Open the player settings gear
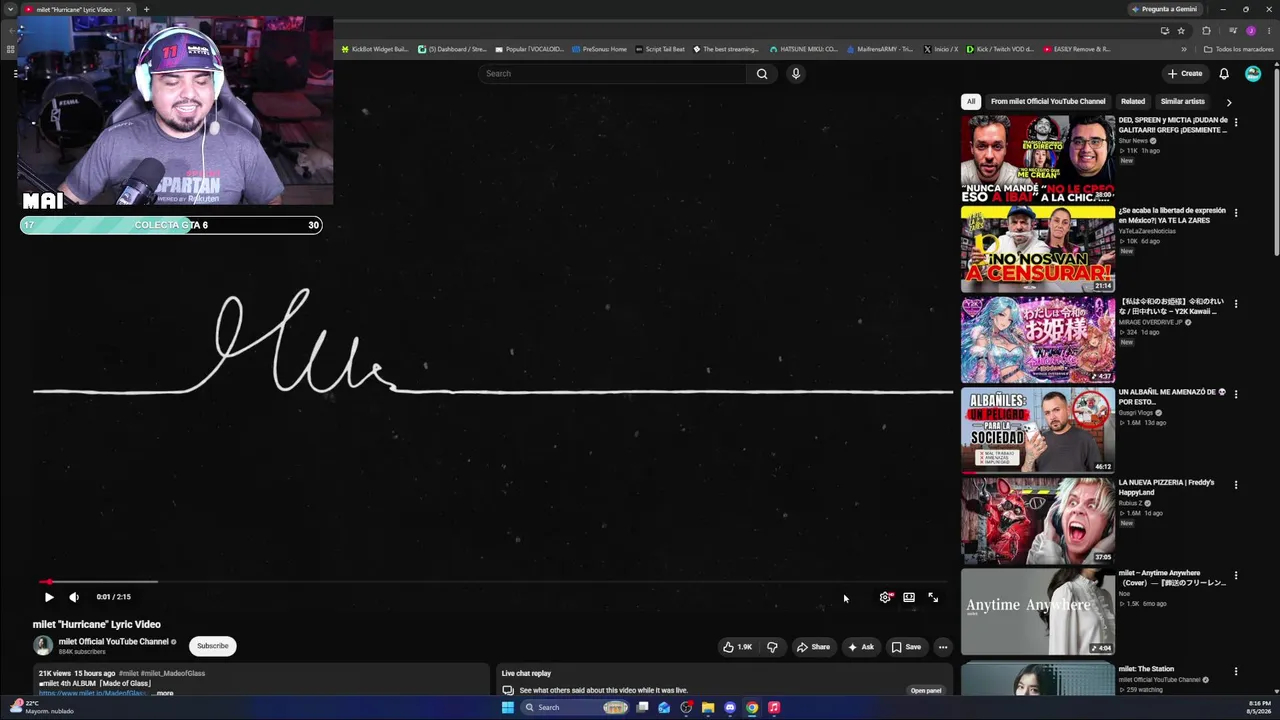Viewport: 1280px width, 720px height. pos(885,597)
